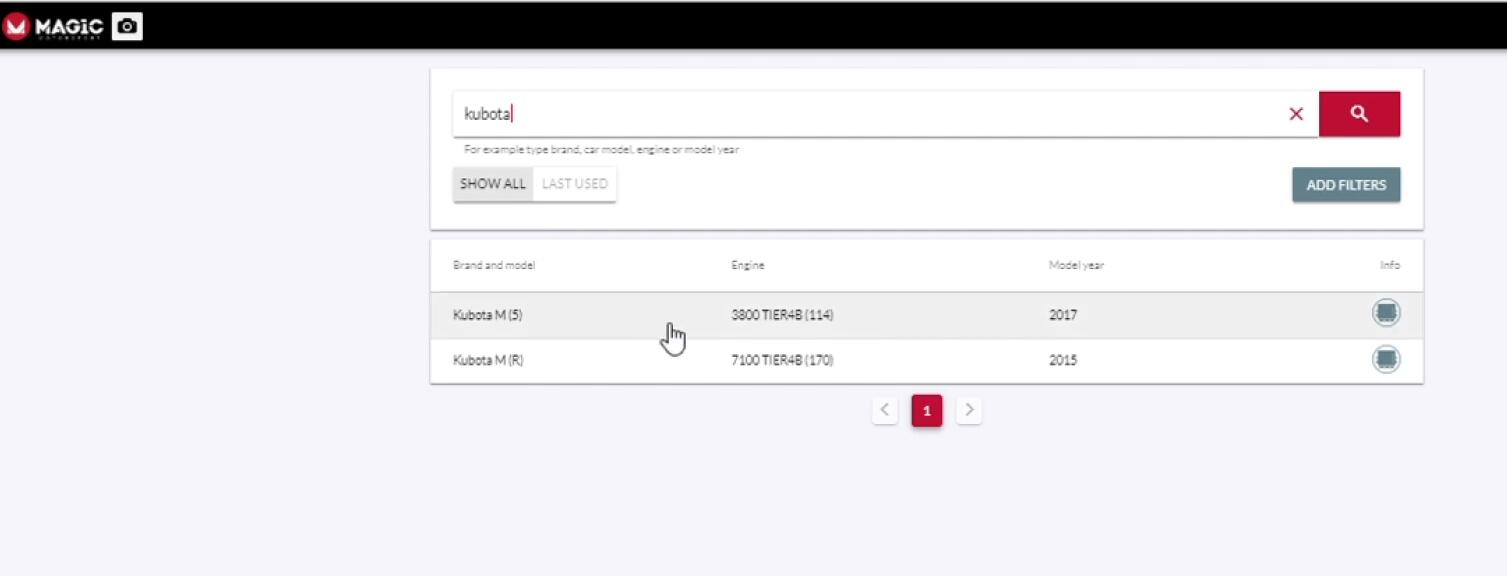Viewport: 1507px width, 576px height.
Task: Go to the next results page
Action: click(x=969, y=410)
